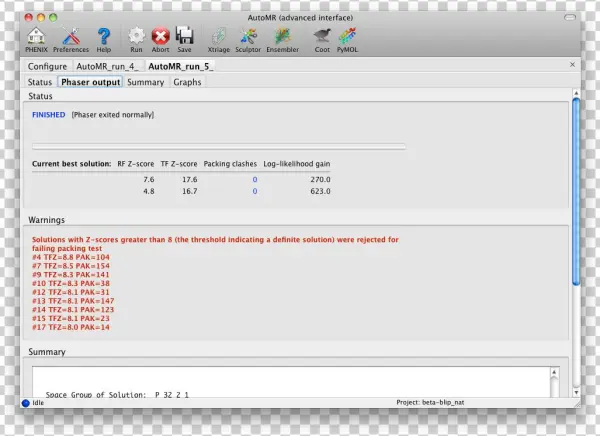This screenshot has height=436, width=600.
Task: Click the 'Space Group of Solution' line
Action: click(x=117, y=394)
